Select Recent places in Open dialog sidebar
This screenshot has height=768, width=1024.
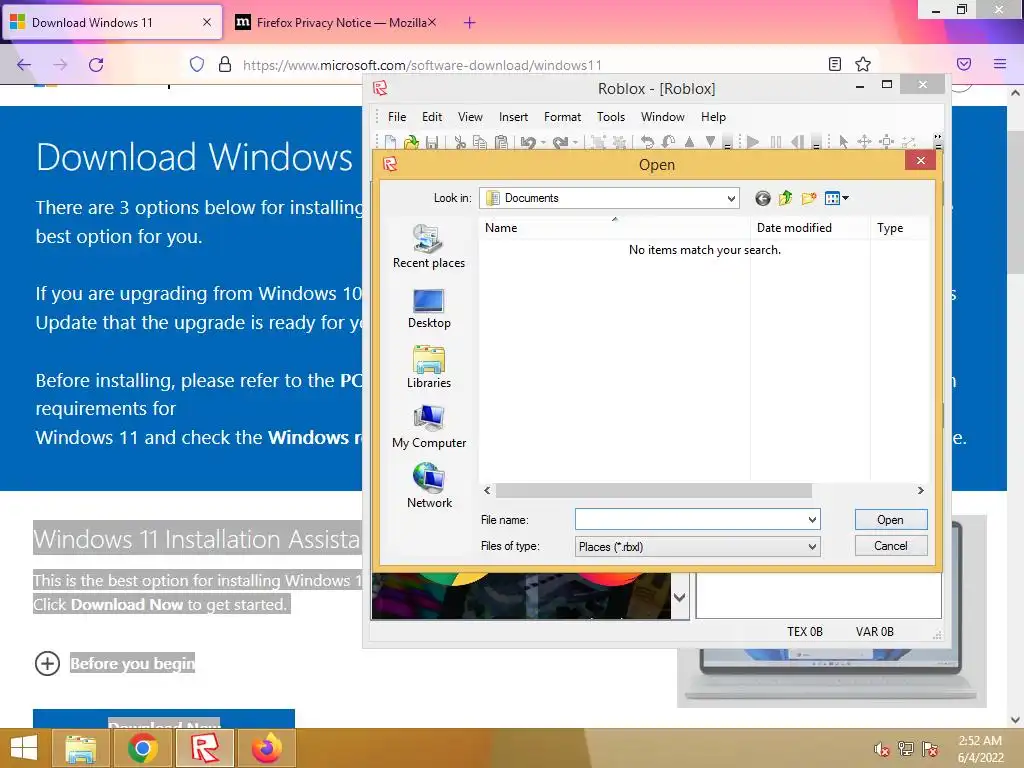[429, 247]
